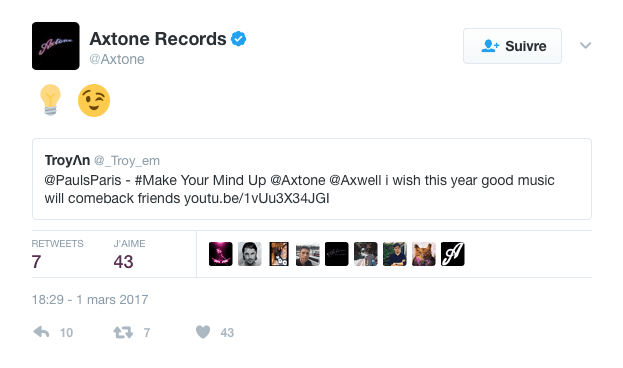Open the first liker's pink avatar thumbnail
This screenshot has width=623, height=368.
coord(221,254)
